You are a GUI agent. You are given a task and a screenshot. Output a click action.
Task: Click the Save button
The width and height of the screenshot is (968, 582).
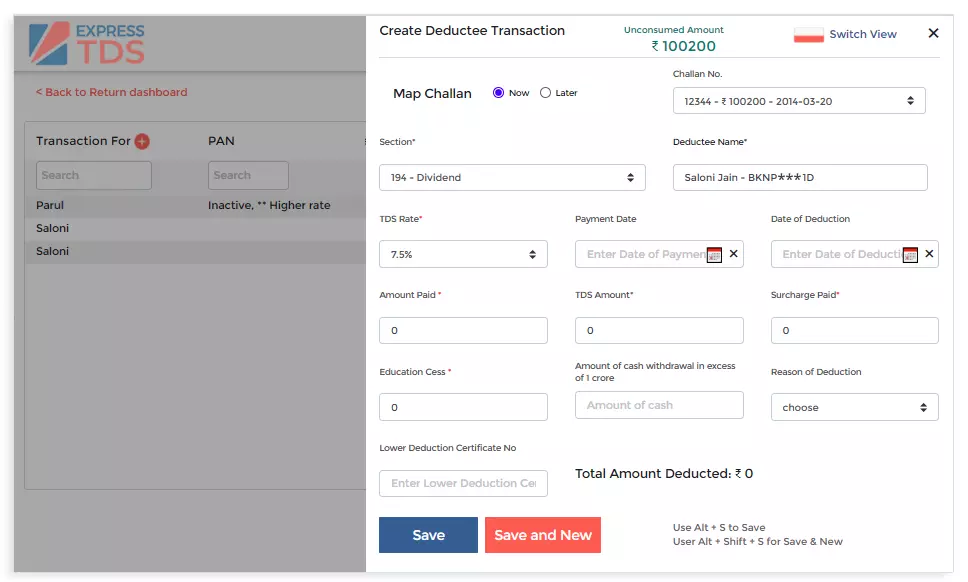(428, 534)
